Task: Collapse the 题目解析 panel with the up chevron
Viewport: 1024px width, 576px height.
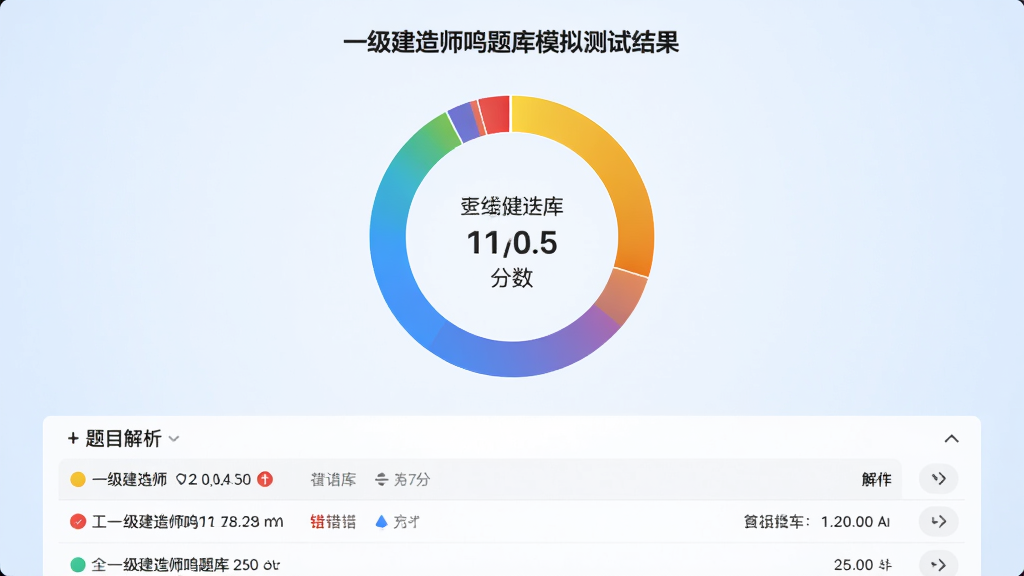Action: pos(952,439)
